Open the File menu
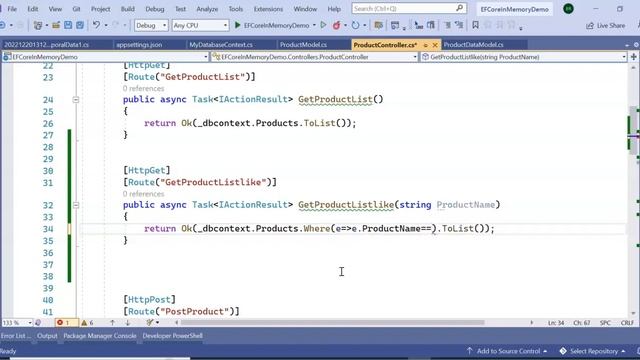 tap(12, 9)
